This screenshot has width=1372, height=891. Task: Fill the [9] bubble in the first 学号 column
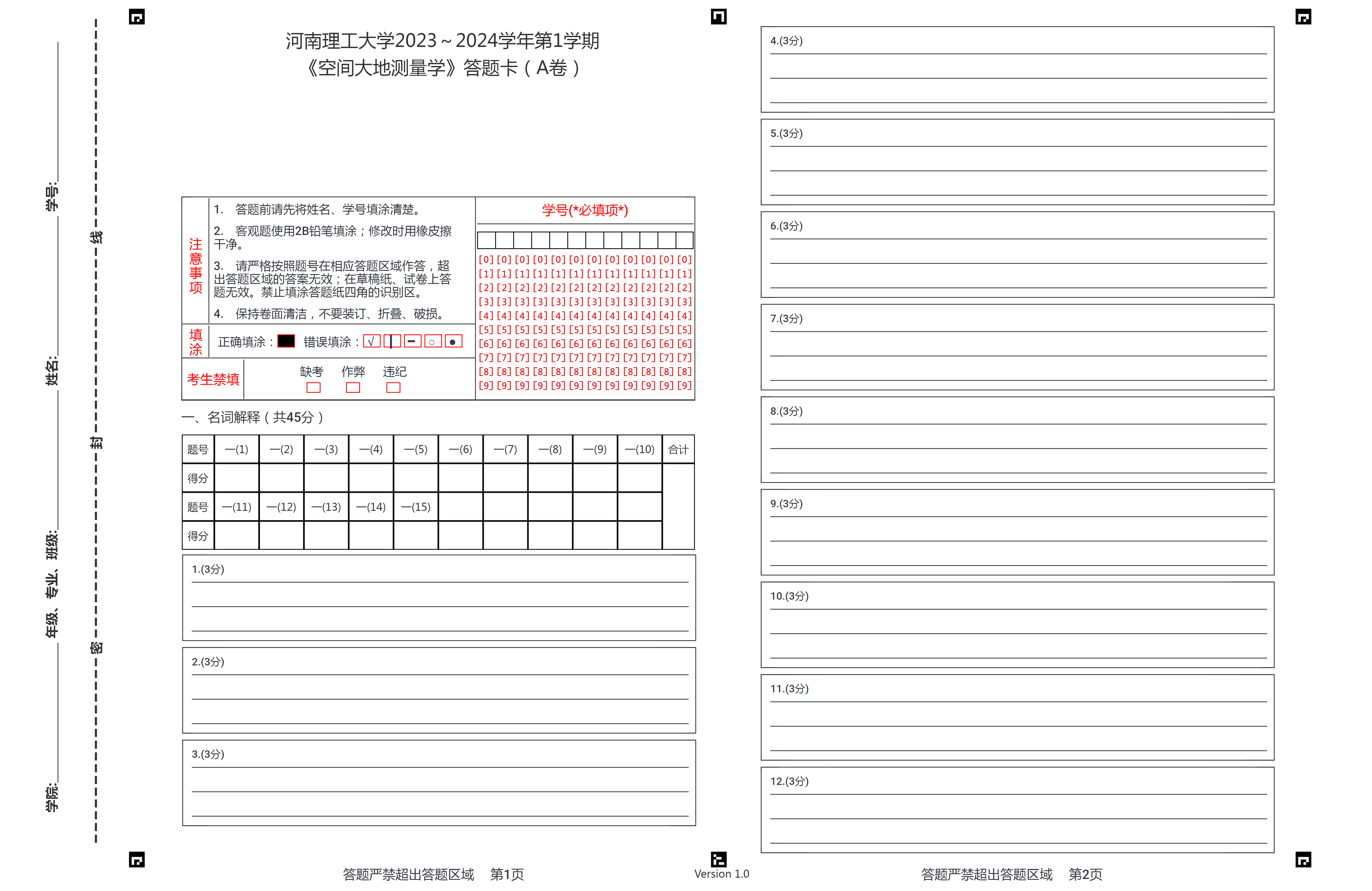[x=486, y=386]
